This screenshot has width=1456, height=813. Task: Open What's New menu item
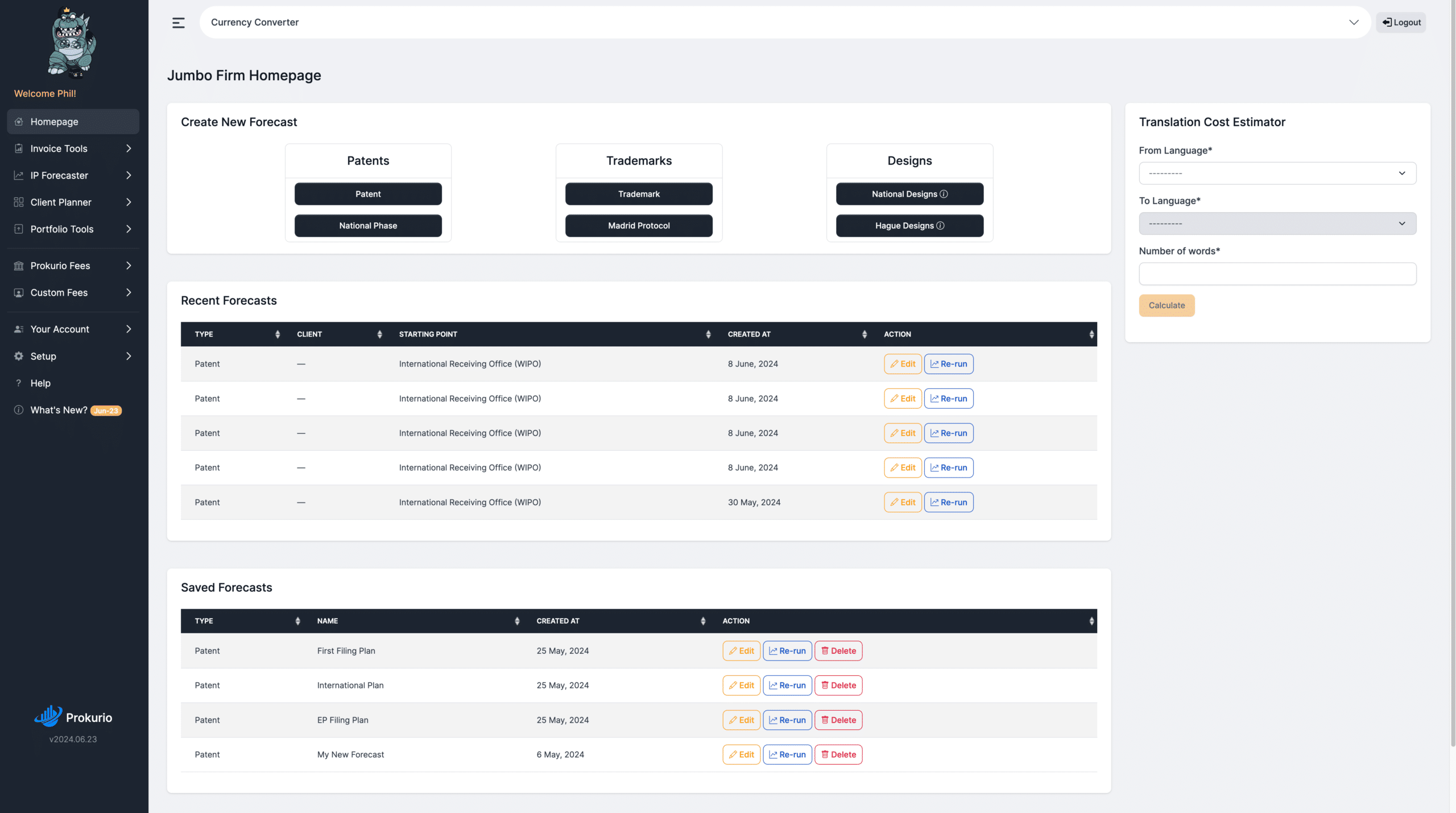pyautogui.click(x=73, y=409)
